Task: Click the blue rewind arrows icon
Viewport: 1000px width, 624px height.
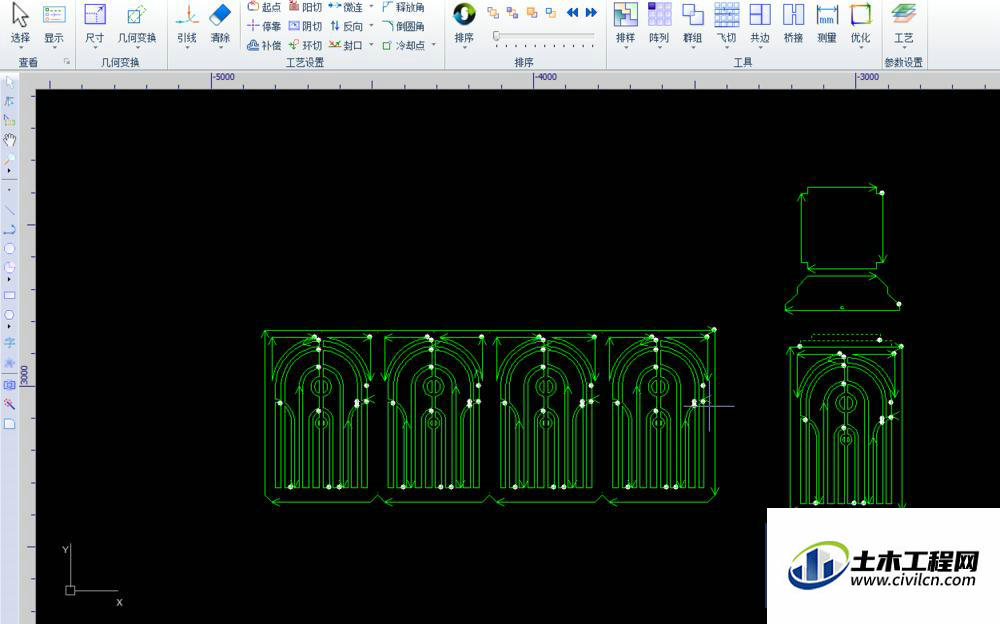Action: coord(573,12)
